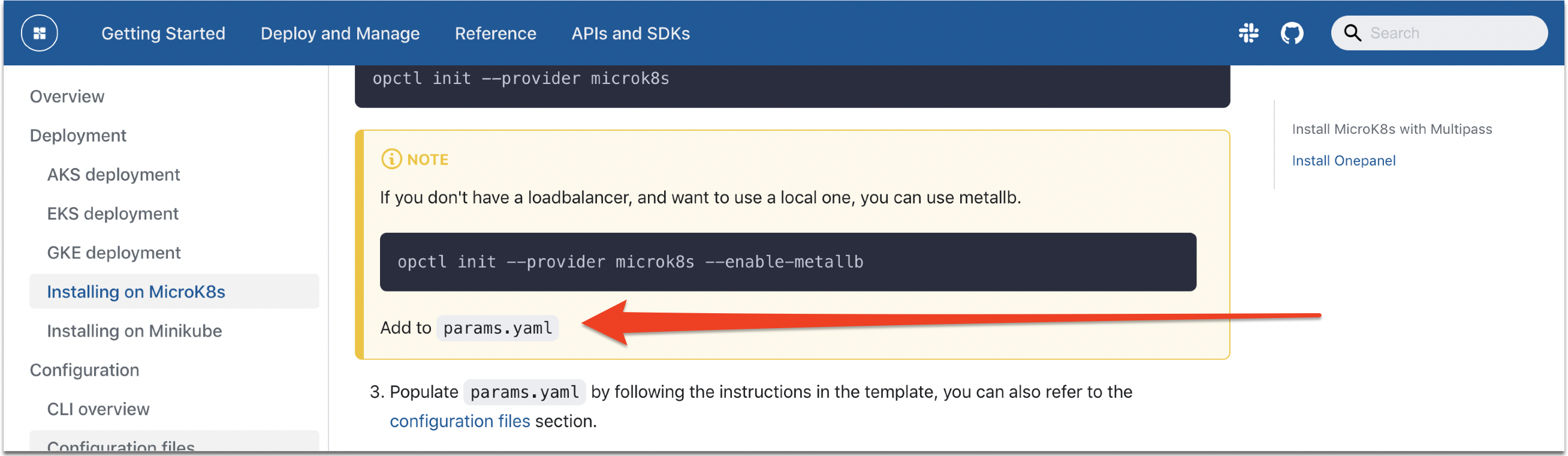
Task: Click the Onepanel logo icon
Action: point(40,33)
